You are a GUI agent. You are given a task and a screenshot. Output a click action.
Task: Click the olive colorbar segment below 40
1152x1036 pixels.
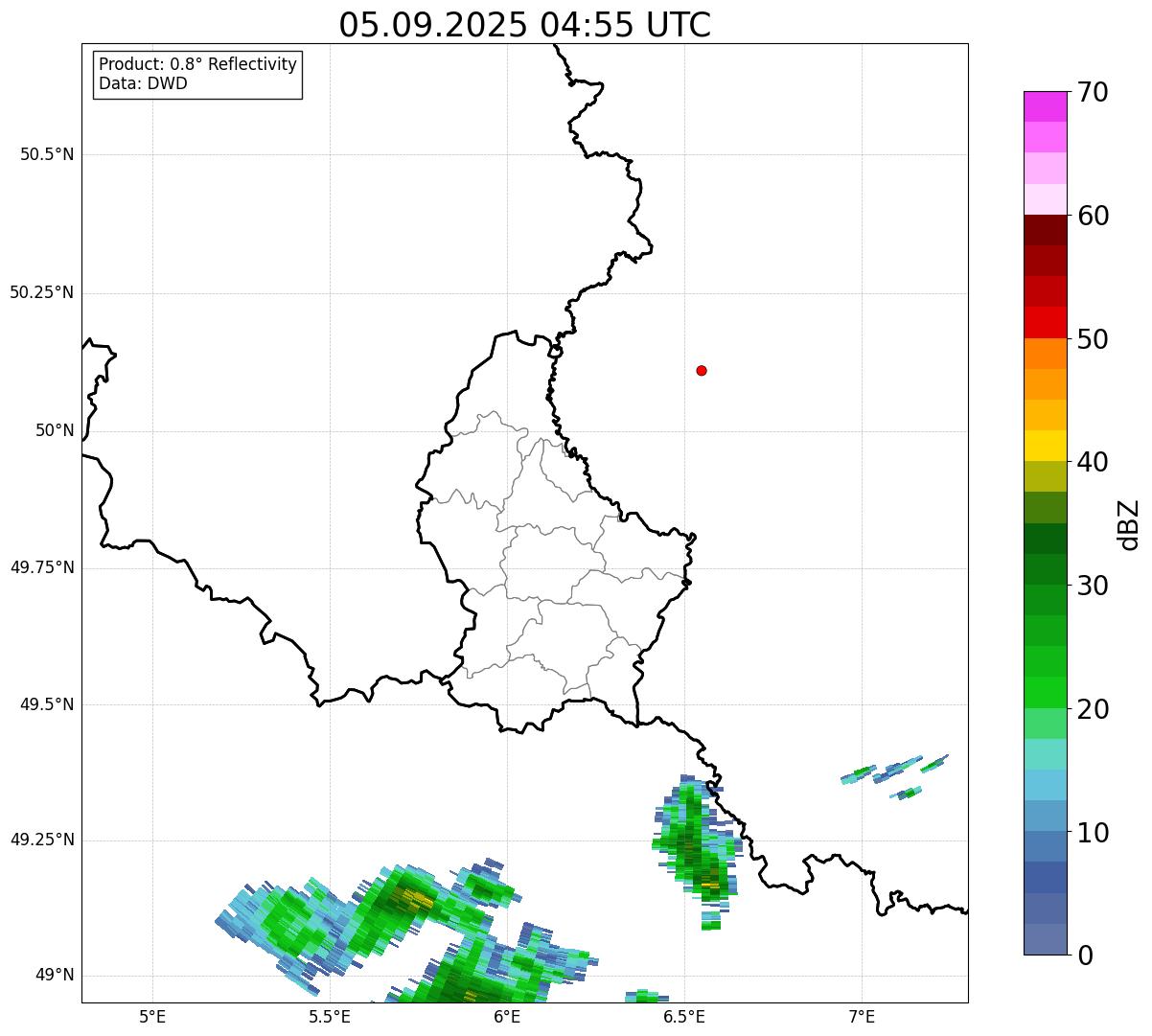[1046, 477]
